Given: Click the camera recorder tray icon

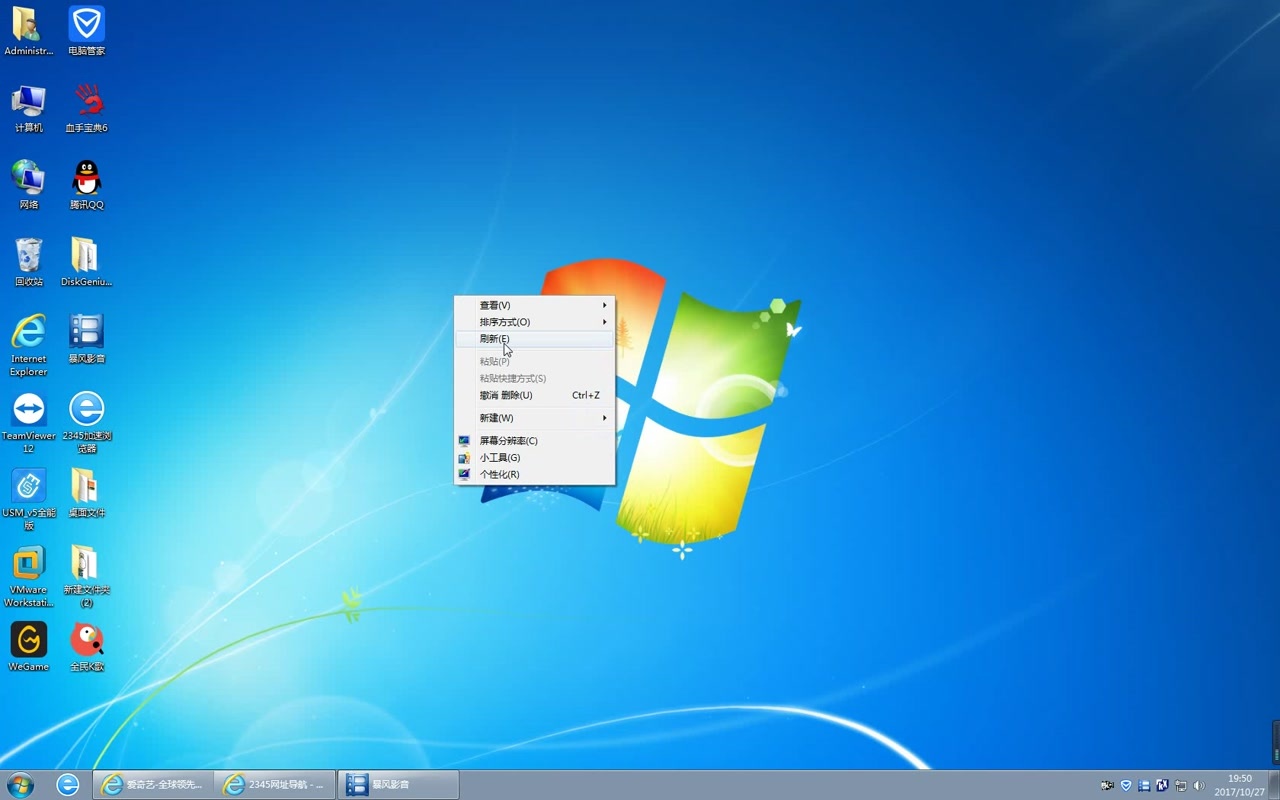Looking at the screenshot, I should pyautogui.click(x=1107, y=785).
